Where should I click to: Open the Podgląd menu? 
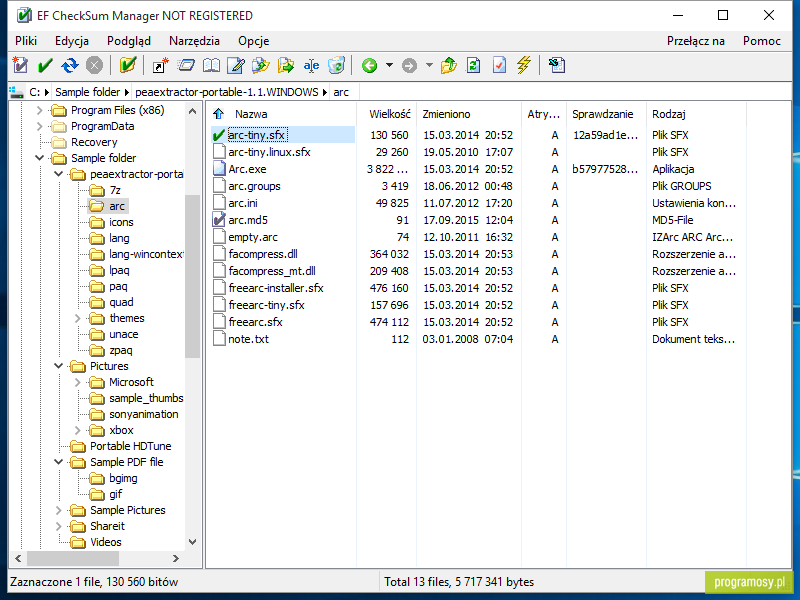point(129,41)
